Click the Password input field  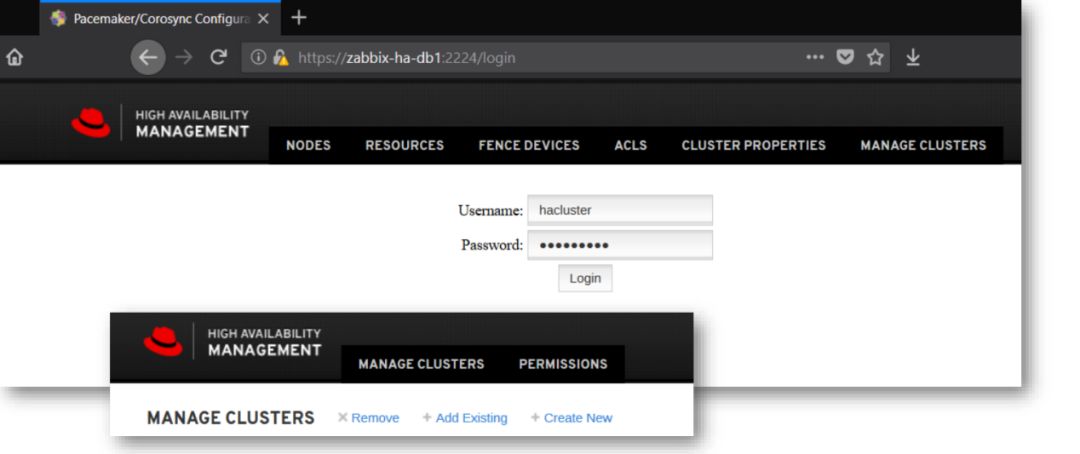[620, 245]
